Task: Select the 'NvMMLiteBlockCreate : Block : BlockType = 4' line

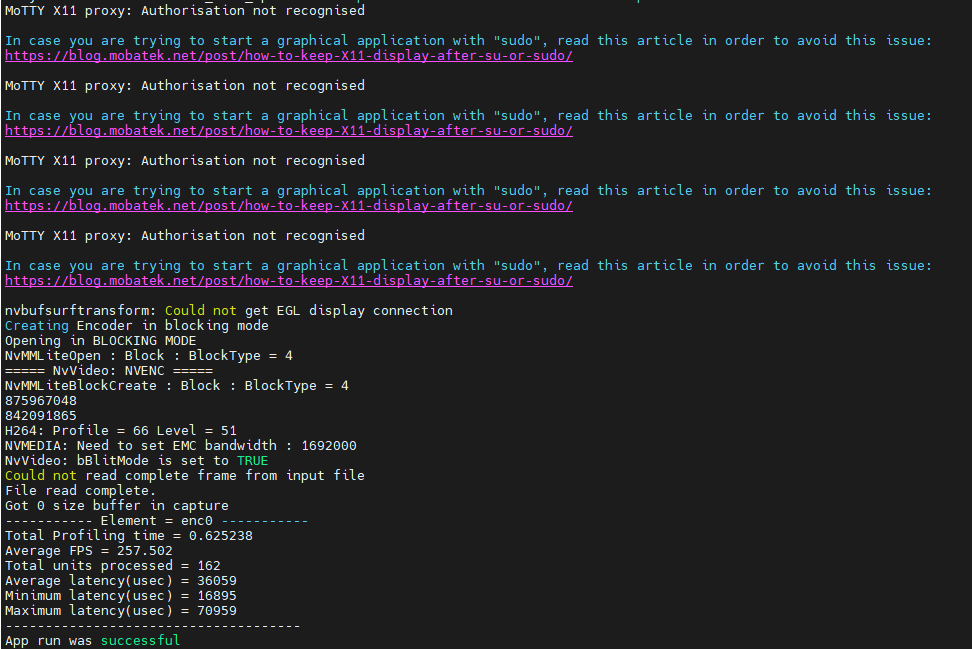Action: [177, 386]
